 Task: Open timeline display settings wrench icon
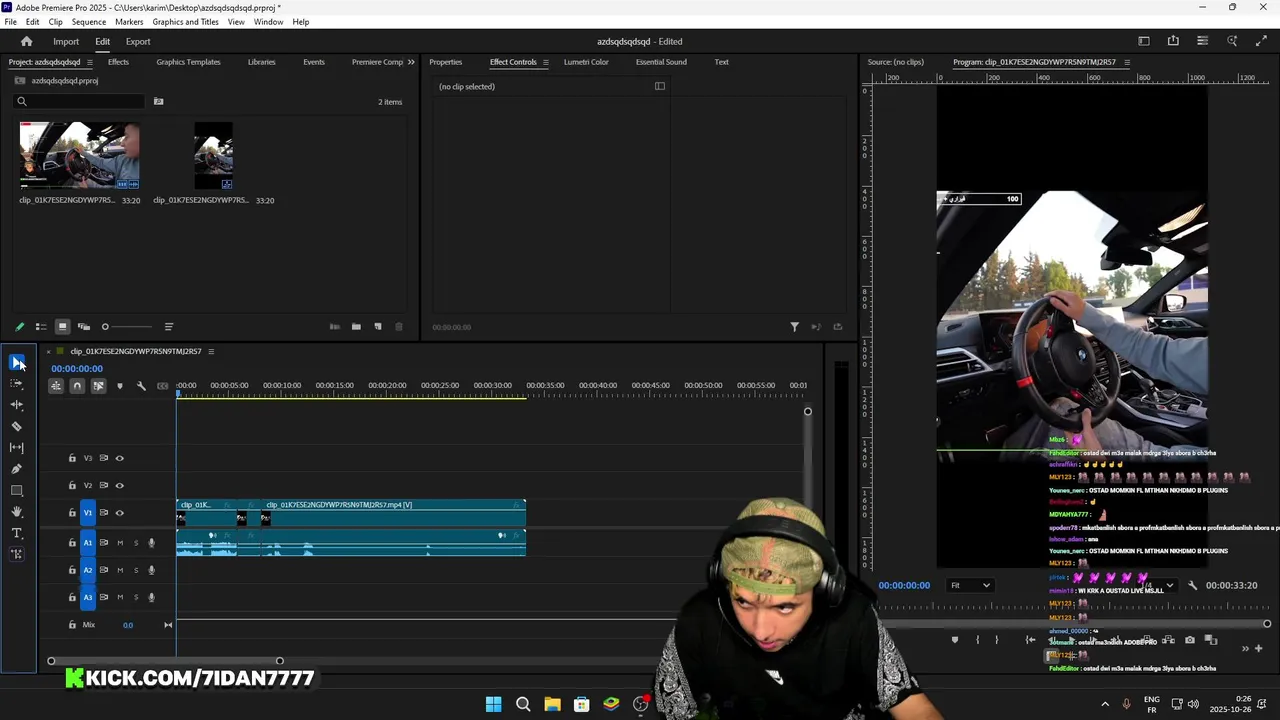(x=141, y=386)
